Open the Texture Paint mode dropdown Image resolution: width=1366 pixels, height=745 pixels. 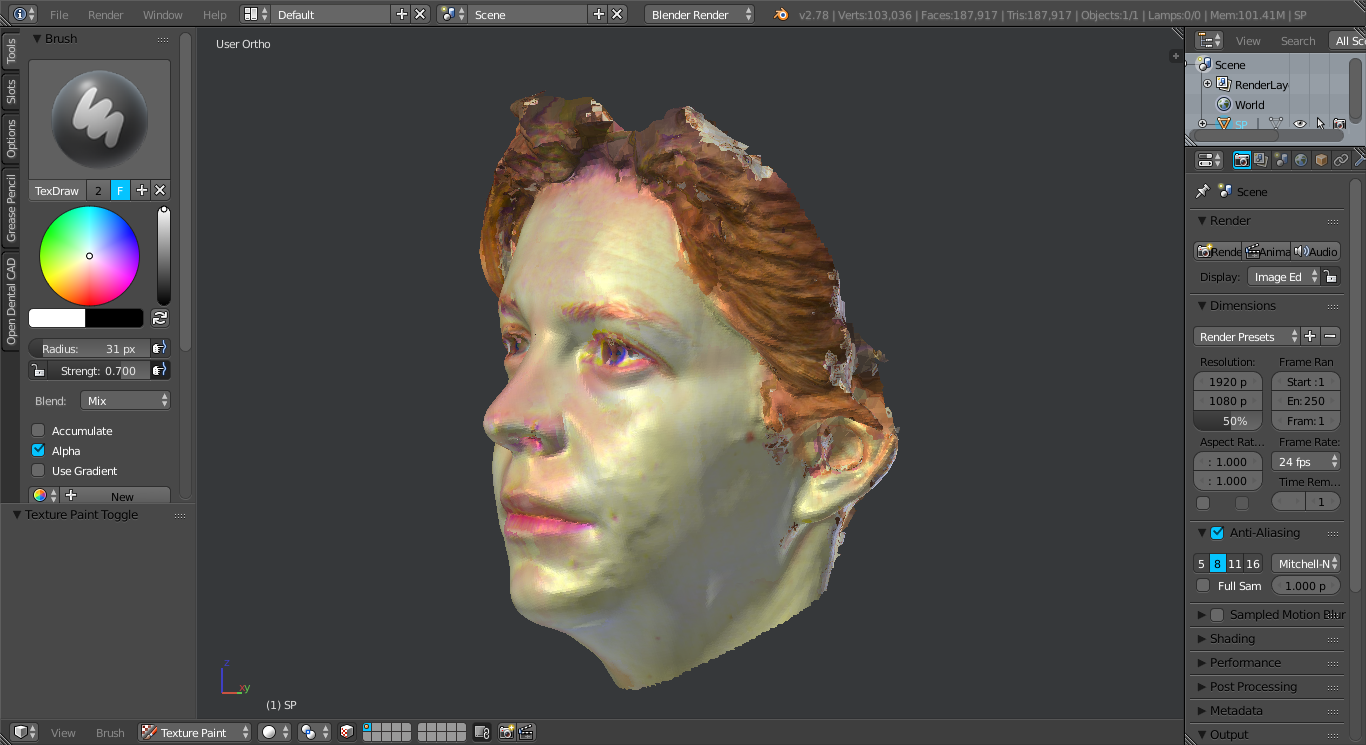coord(195,732)
